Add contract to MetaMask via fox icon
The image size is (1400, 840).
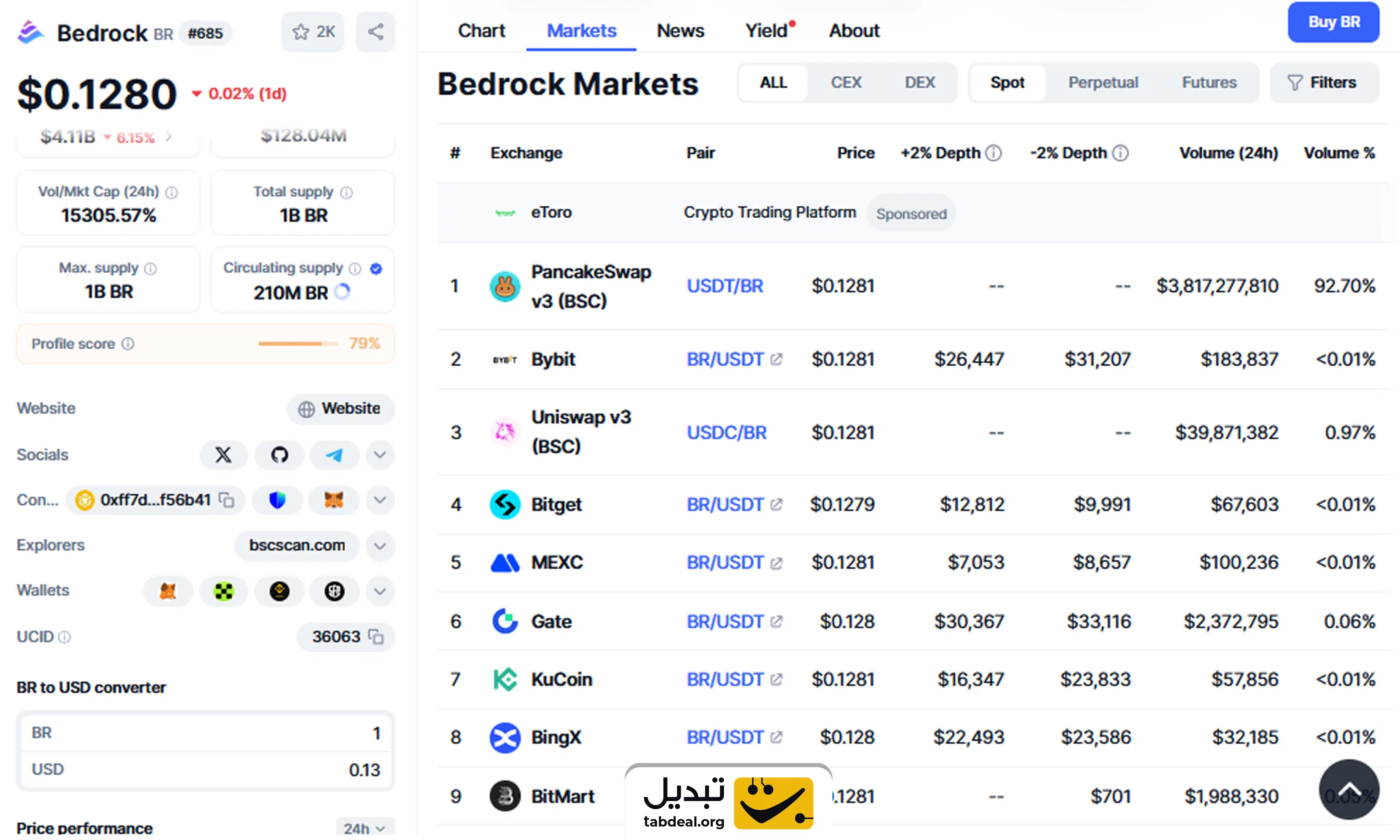334,500
